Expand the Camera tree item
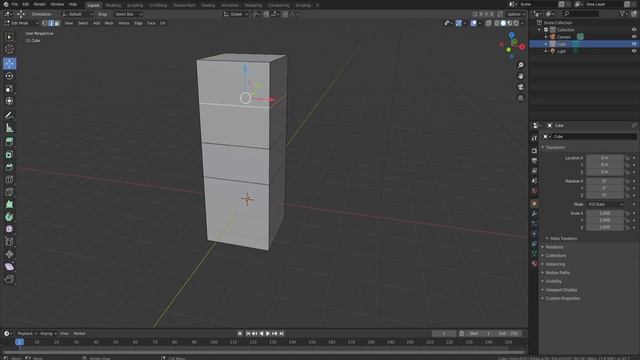 pos(546,37)
